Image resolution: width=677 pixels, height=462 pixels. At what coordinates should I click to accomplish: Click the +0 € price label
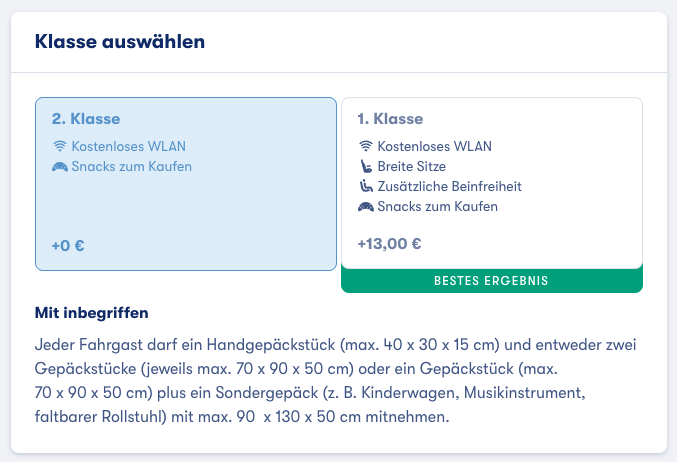tap(68, 245)
